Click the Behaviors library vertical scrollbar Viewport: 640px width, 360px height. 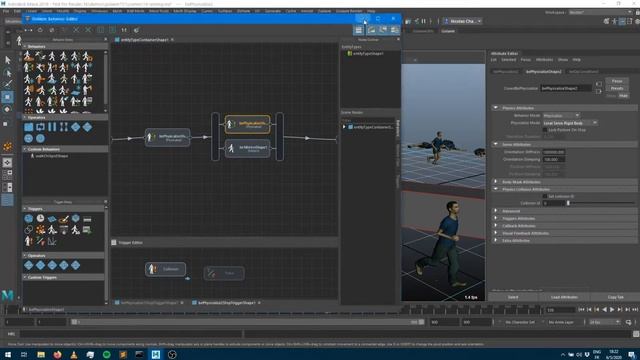click(x=106, y=80)
